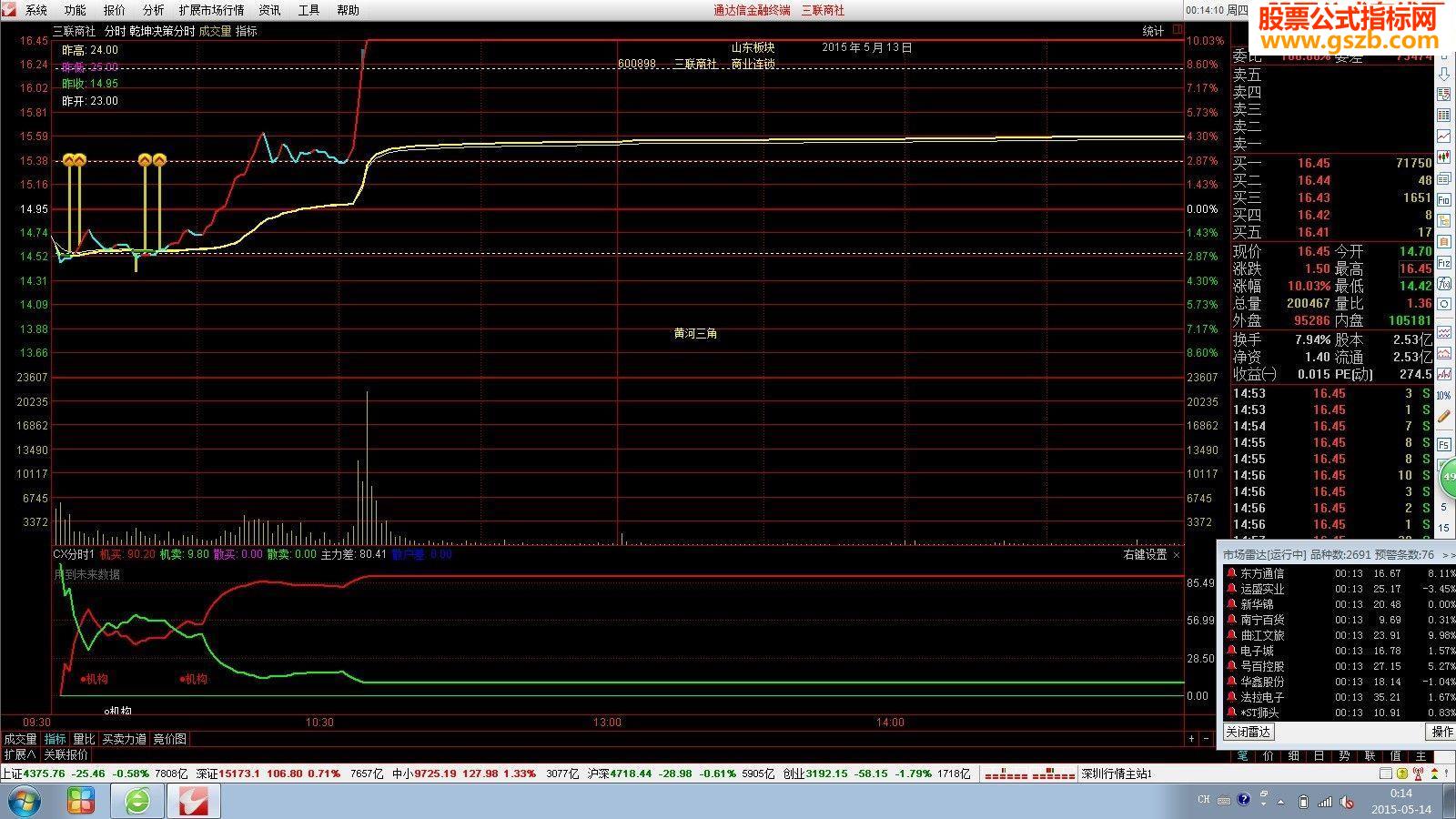Viewport: 1456px width, 819px height.
Task: Select the candlestick chart sidebar icon
Action: click(1444, 157)
